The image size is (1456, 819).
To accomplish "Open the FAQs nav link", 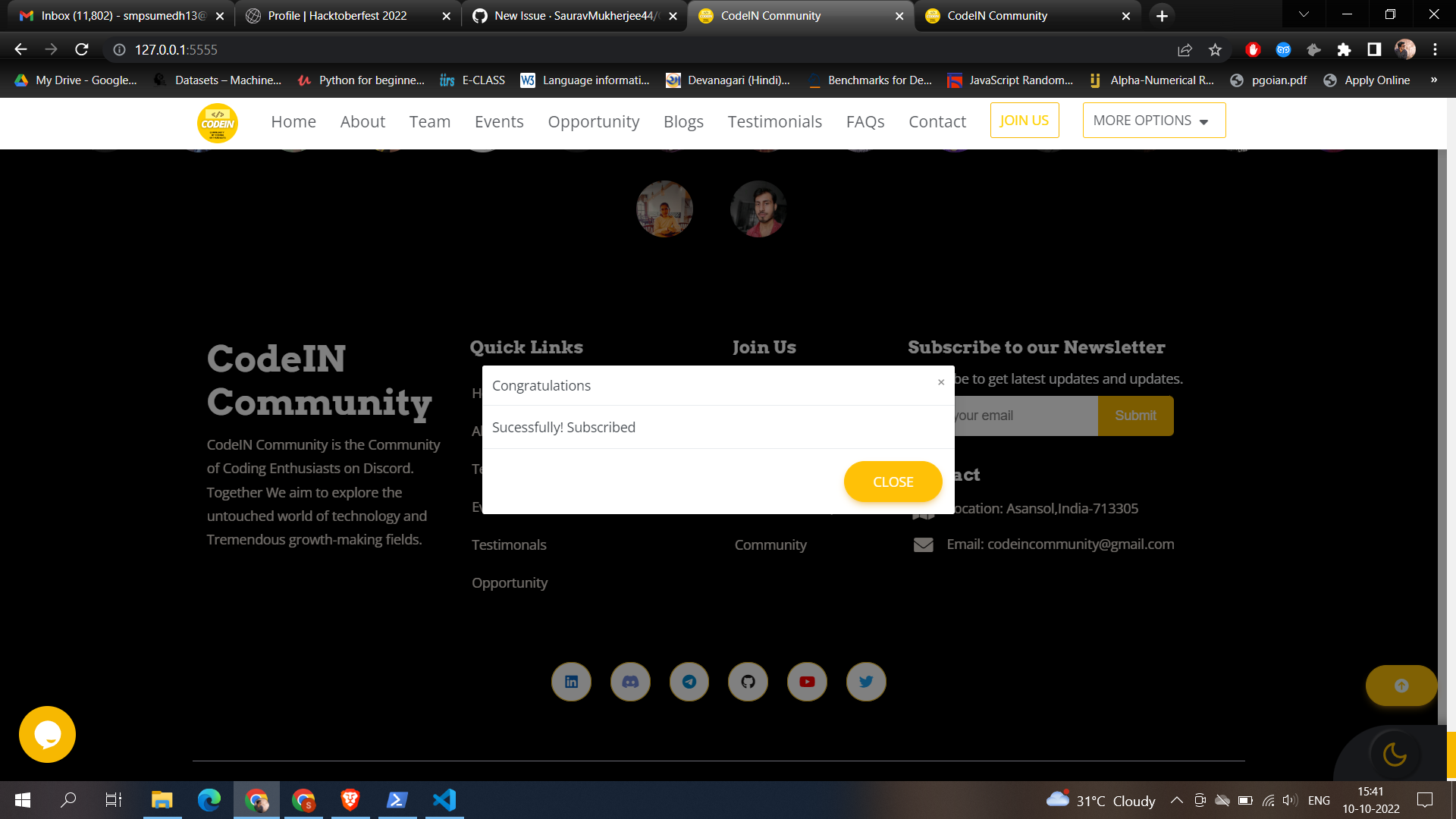I will pyautogui.click(x=865, y=121).
